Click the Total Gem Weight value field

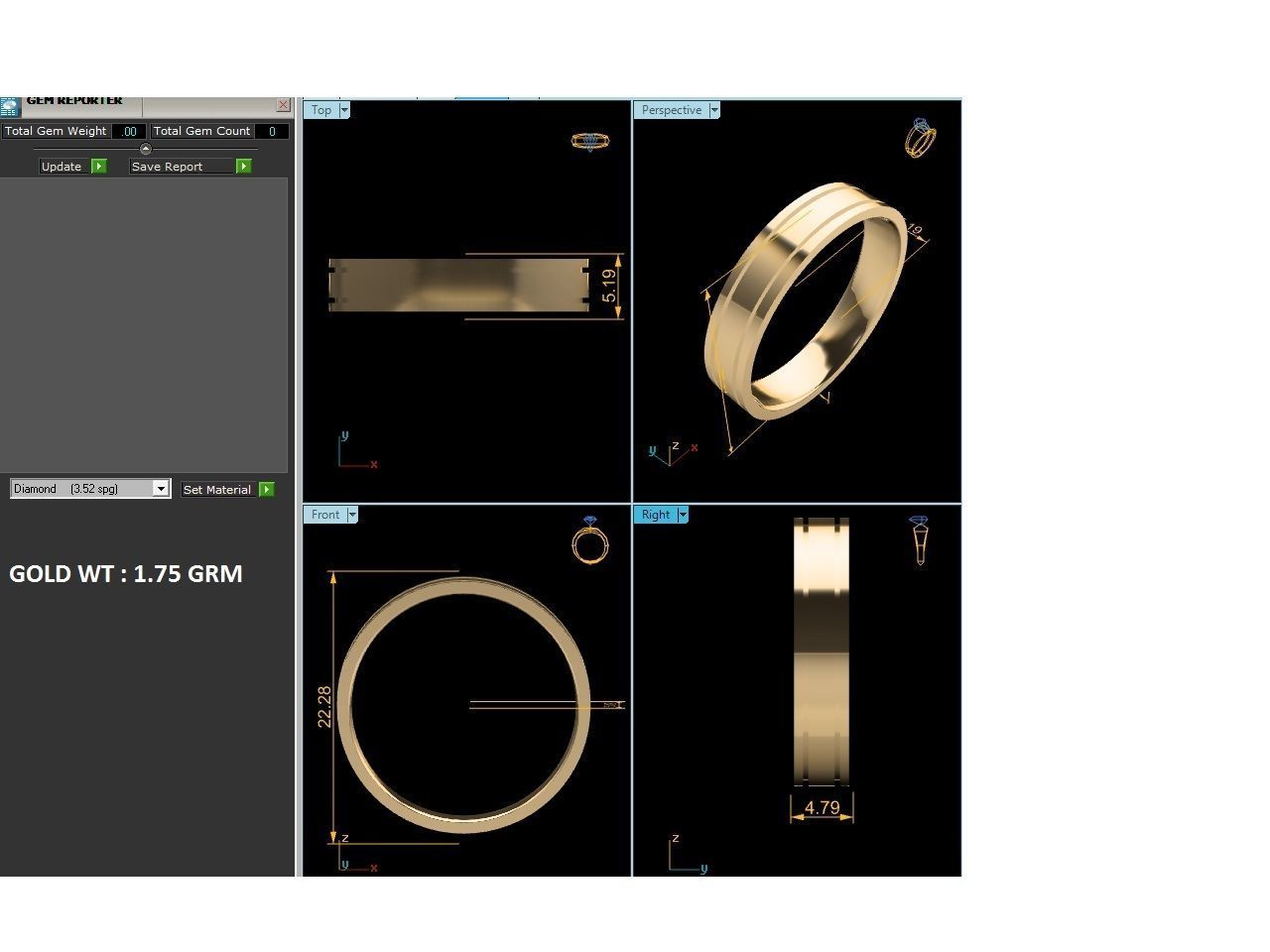[x=129, y=131]
